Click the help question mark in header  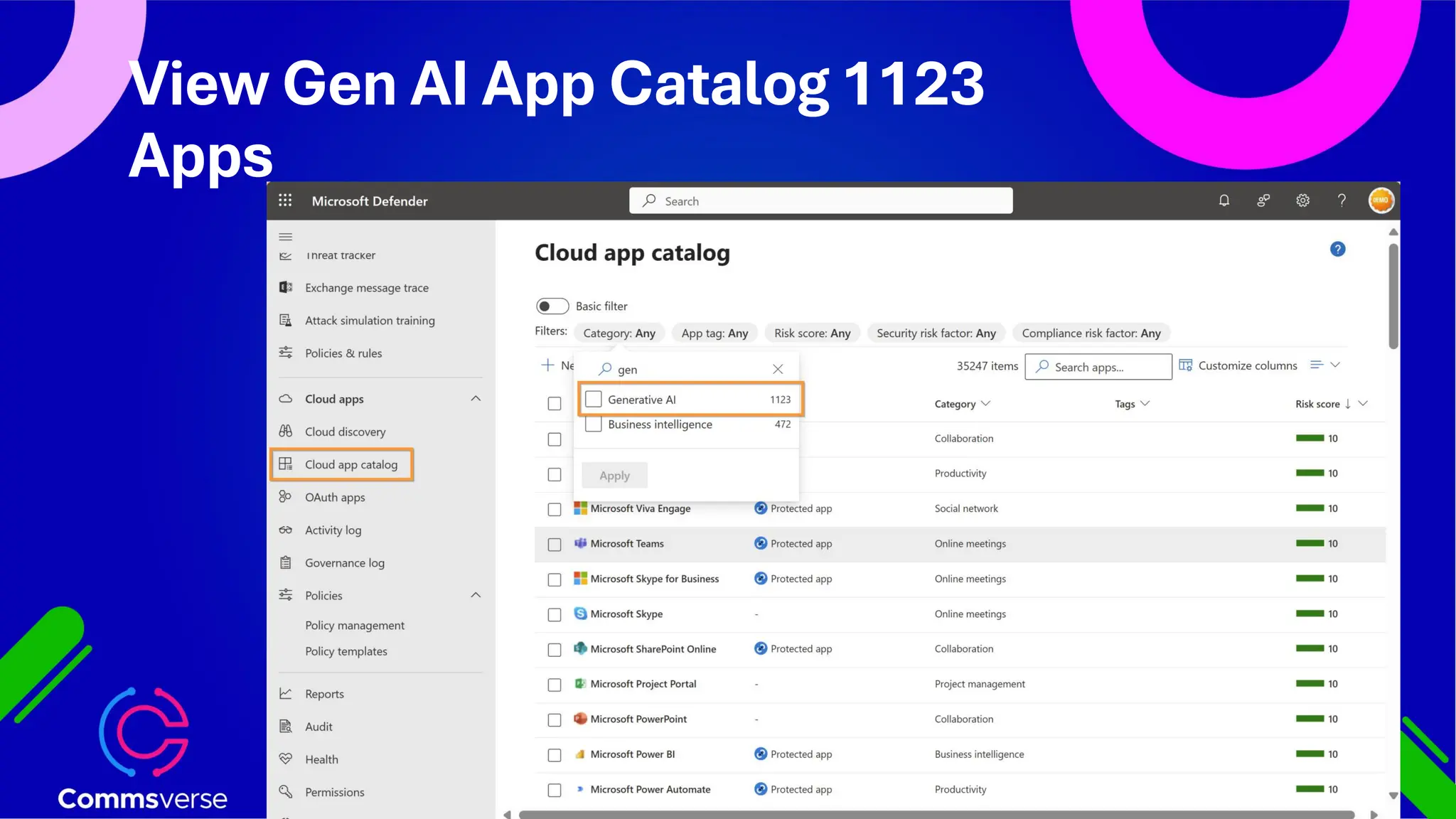coord(1342,200)
